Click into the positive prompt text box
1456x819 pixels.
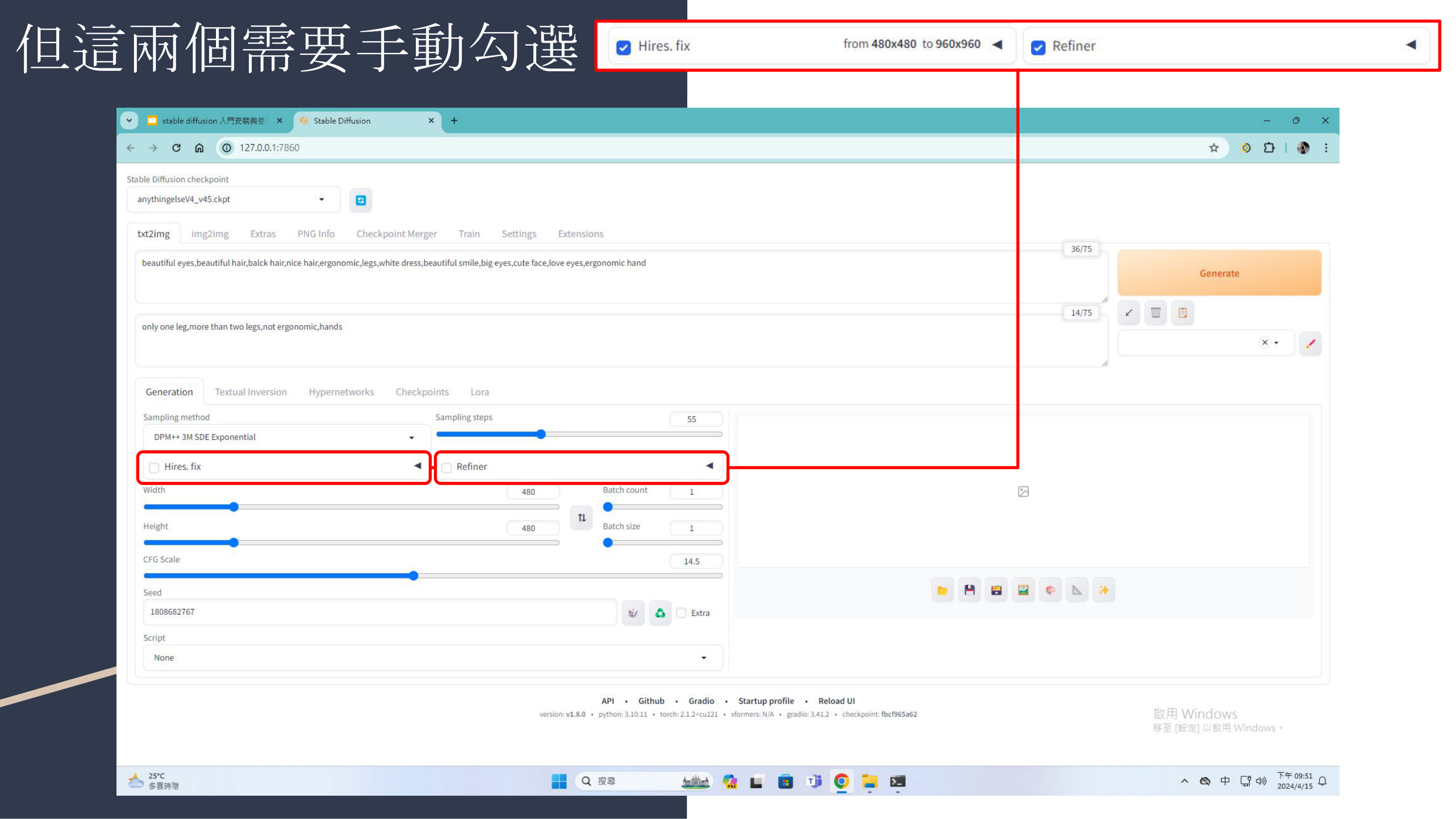(621, 277)
